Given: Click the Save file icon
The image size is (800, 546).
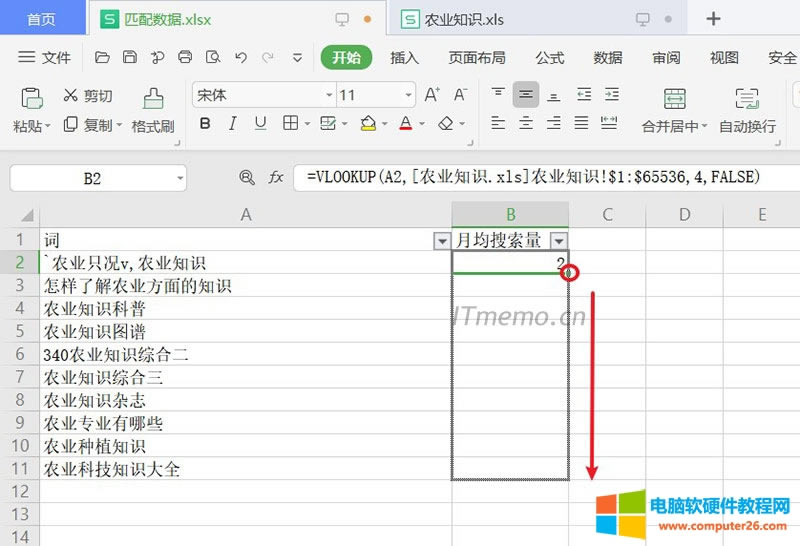Looking at the screenshot, I should coord(130,58).
